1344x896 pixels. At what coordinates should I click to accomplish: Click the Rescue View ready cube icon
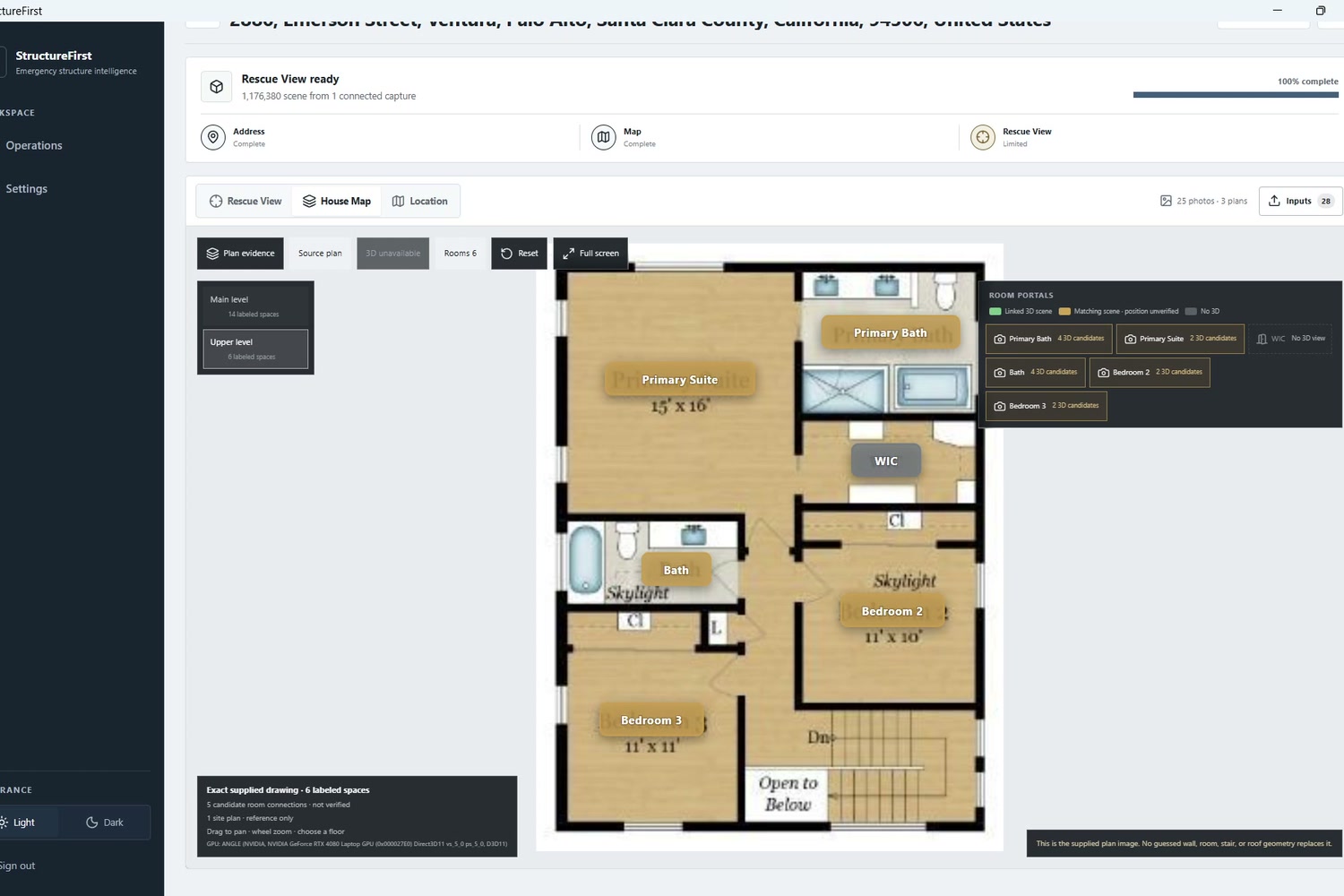click(x=216, y=87)
